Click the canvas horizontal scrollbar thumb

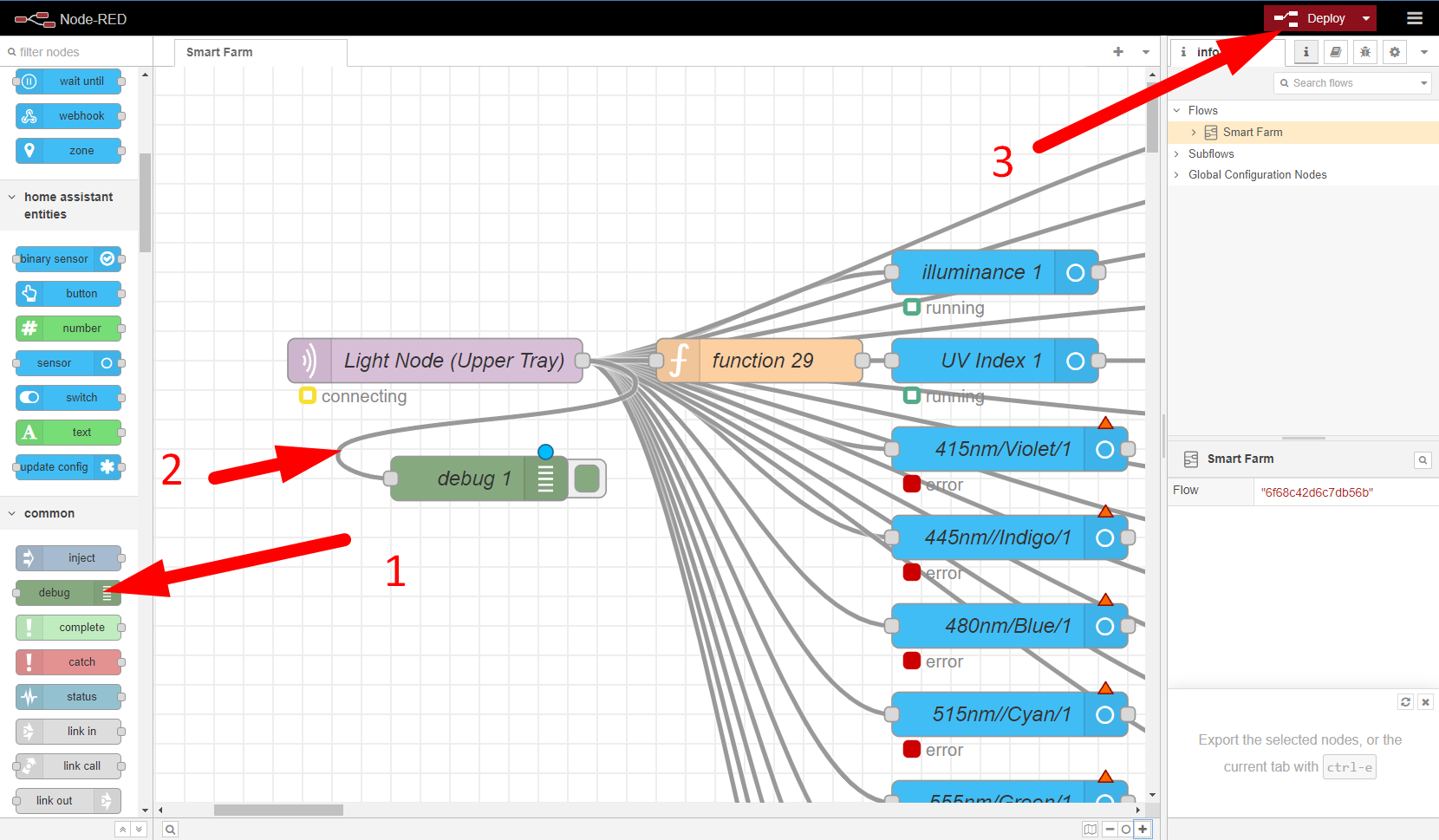coord(278,810)
